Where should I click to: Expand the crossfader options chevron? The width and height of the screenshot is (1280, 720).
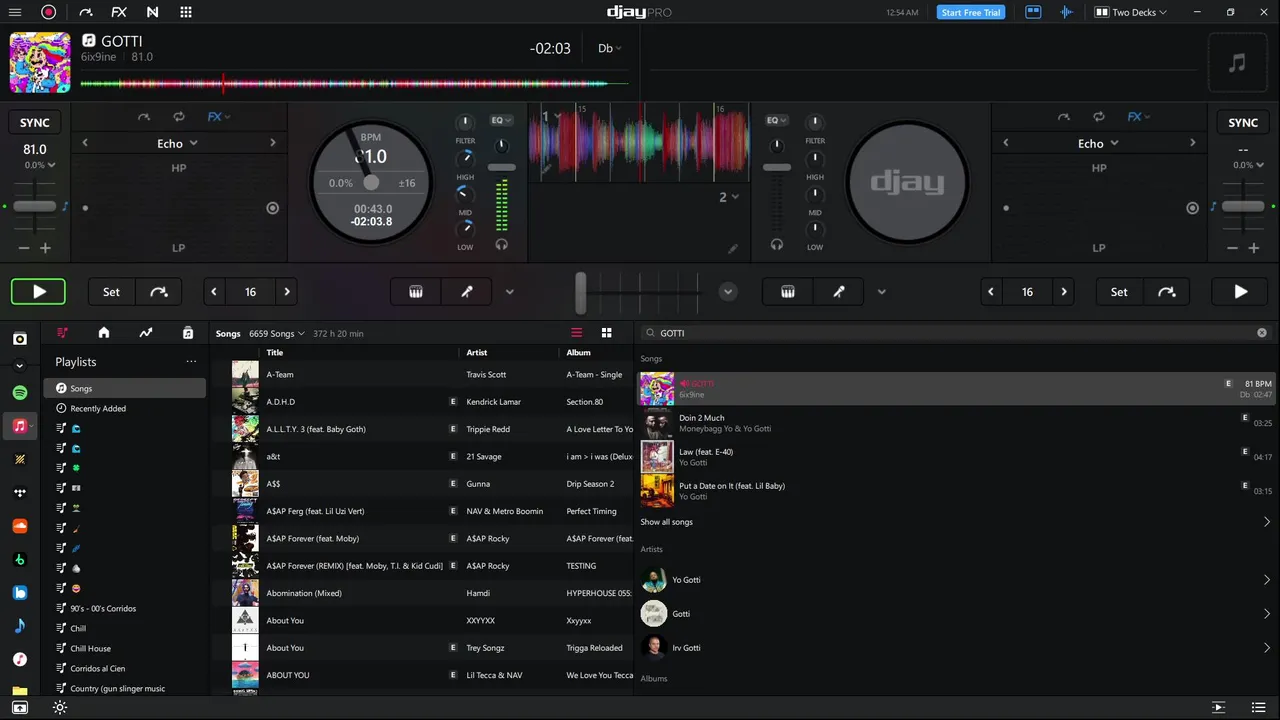click(x=728, y=292)
